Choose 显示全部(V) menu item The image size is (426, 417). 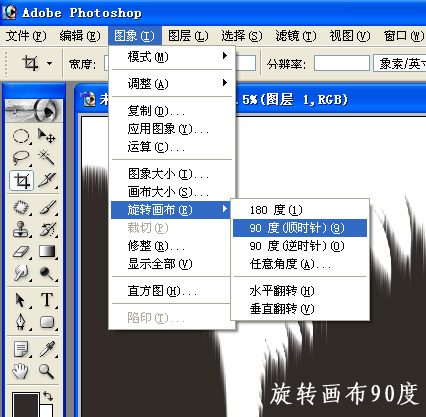[x=171, y=264]
